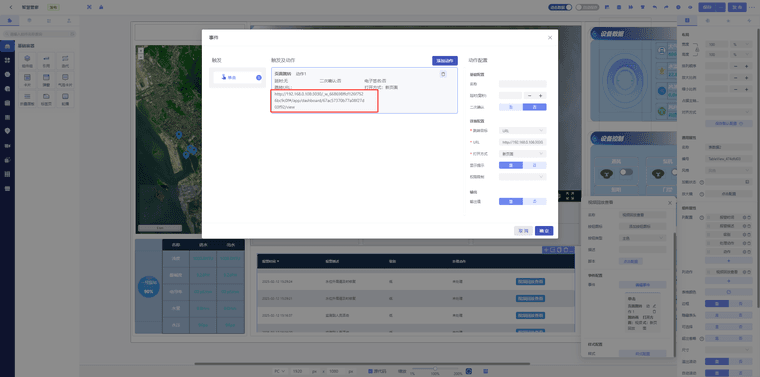Viewport: 760px width, 377px height.
Task: Open the 对齐方式 dropdown in properties panel
Action: pyautogui.click(x=728, y=112)
